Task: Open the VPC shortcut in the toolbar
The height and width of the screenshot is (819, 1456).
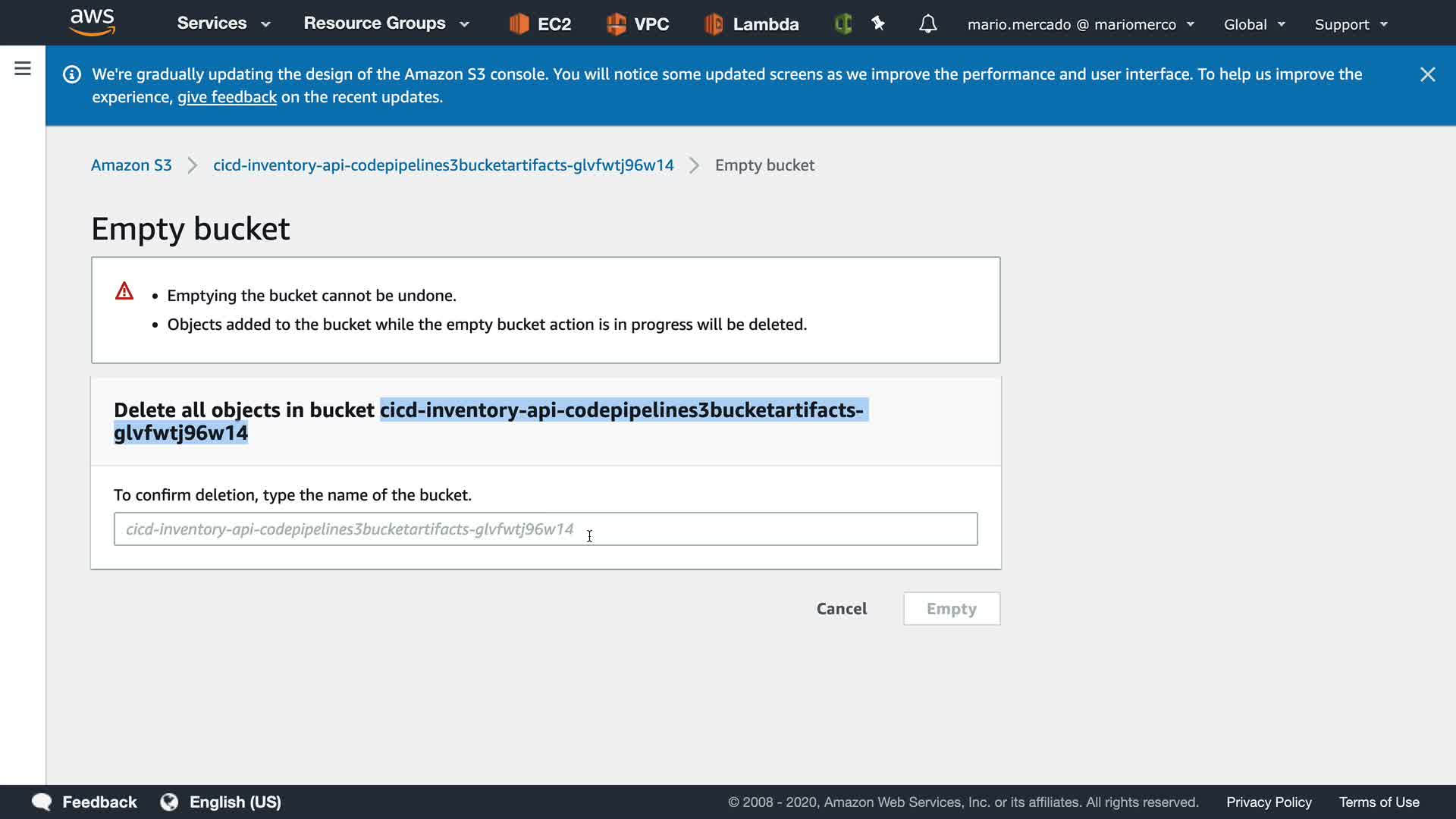Action: click(x=638, y=24)
